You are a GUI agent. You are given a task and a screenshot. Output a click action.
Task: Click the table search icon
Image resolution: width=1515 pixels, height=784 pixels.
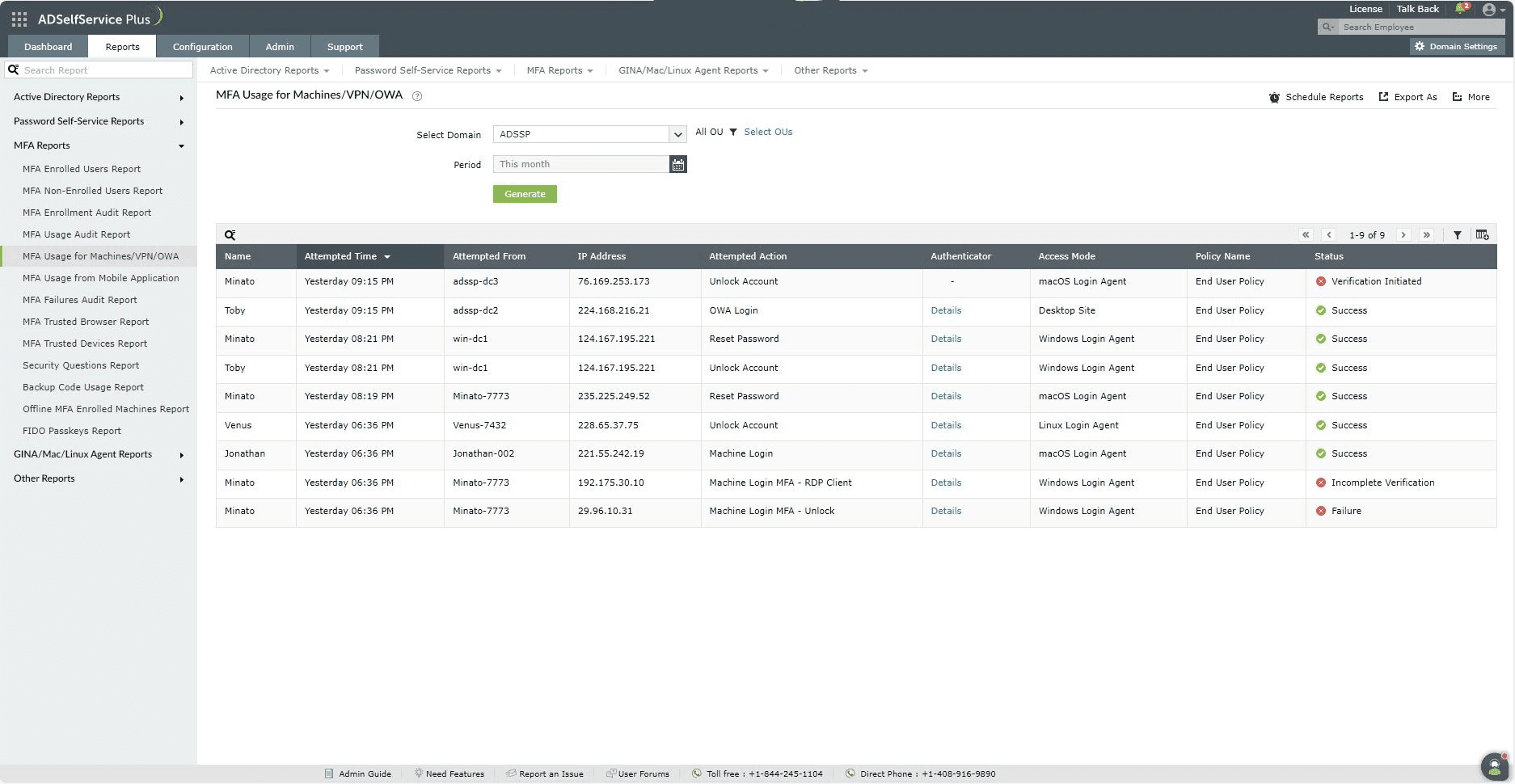[x=230, y=235]
